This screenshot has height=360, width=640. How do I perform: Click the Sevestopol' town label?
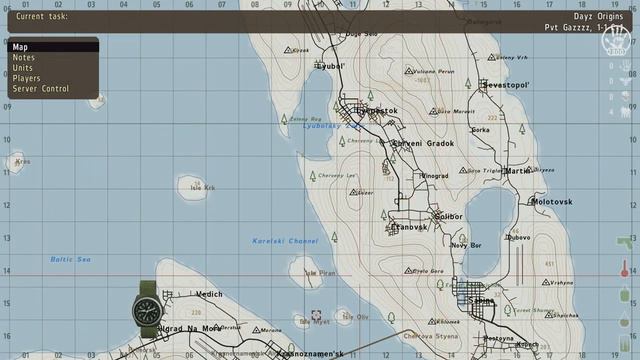point(506,85)
